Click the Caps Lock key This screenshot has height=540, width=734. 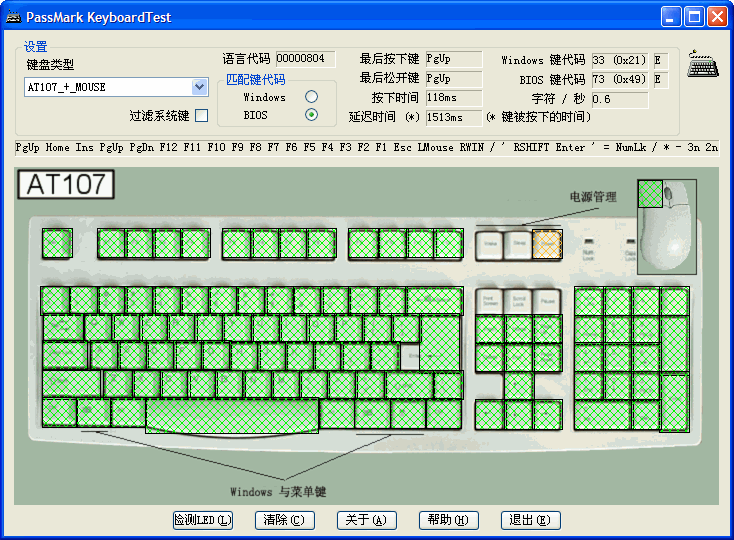[65, 356]
